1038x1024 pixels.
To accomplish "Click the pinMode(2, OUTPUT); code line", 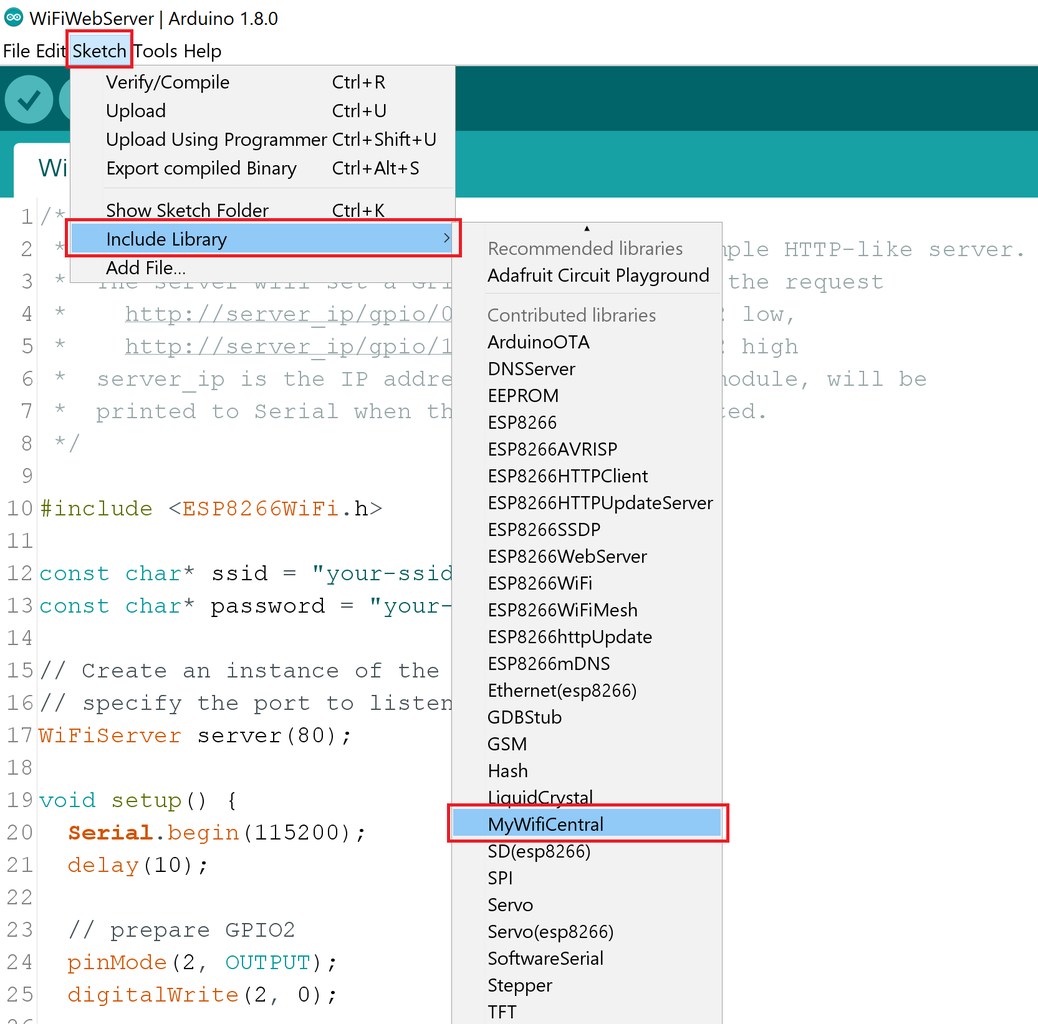I will (202, 962).
